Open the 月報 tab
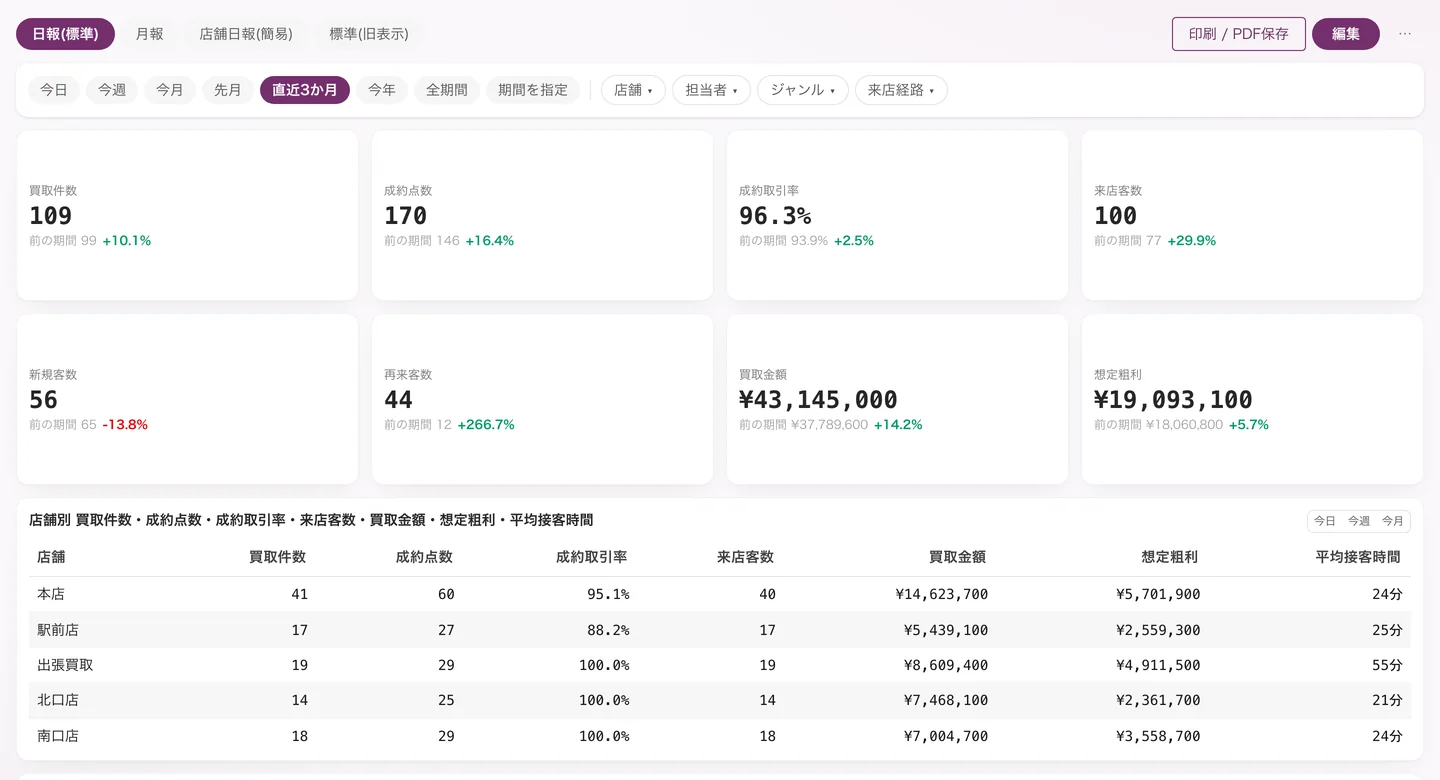 click(x=150, y=34)
